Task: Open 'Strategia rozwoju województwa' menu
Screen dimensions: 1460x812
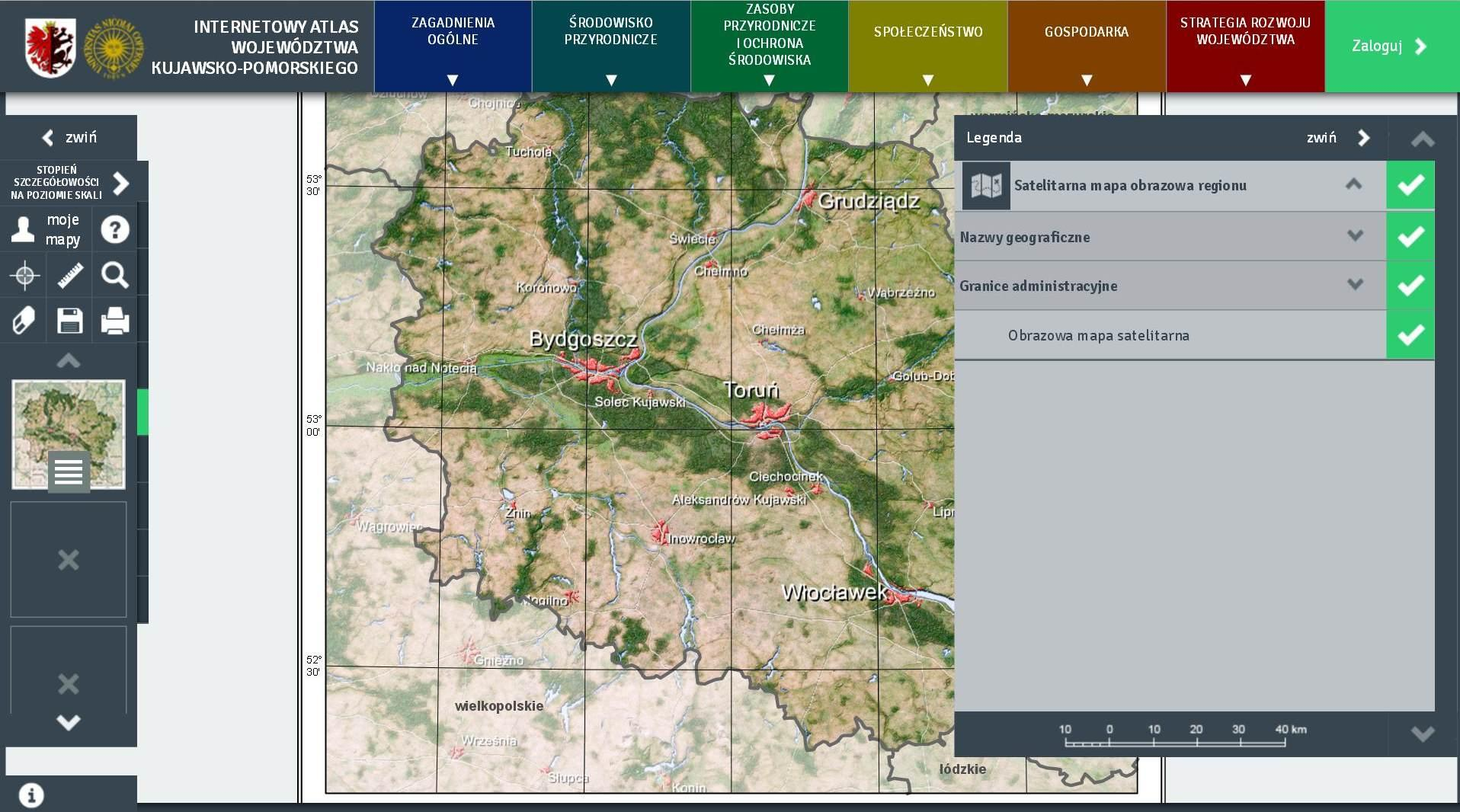Action: (1245, 46)
